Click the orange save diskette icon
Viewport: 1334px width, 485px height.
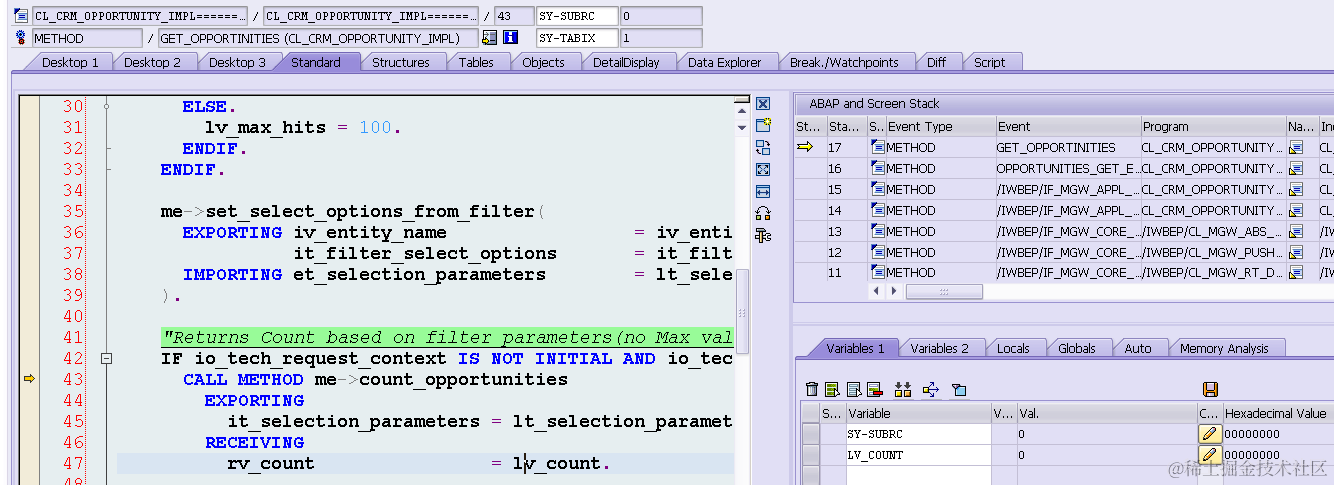click(x=1210, y=389)
